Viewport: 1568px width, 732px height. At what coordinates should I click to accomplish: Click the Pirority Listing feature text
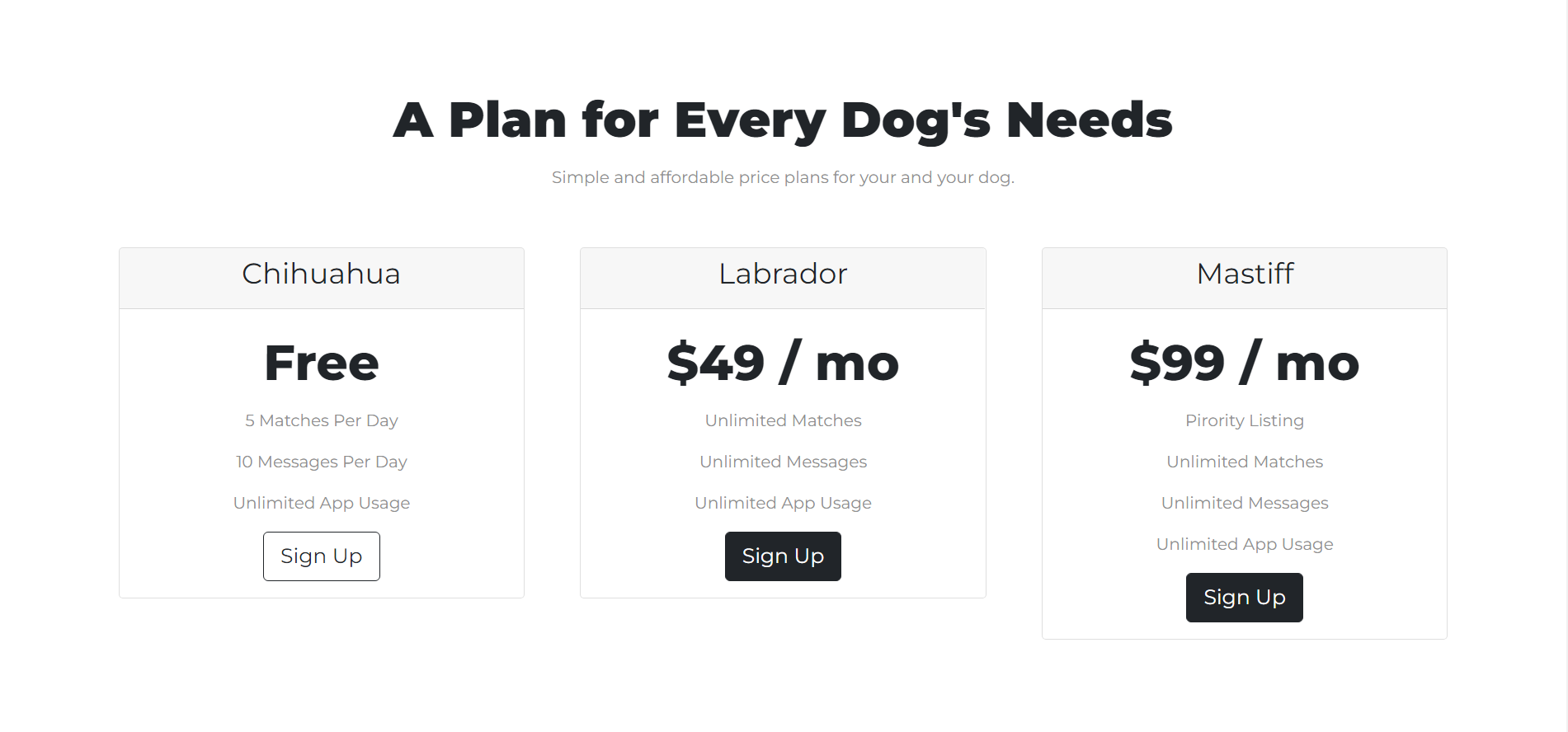[x=1244, y=420]
